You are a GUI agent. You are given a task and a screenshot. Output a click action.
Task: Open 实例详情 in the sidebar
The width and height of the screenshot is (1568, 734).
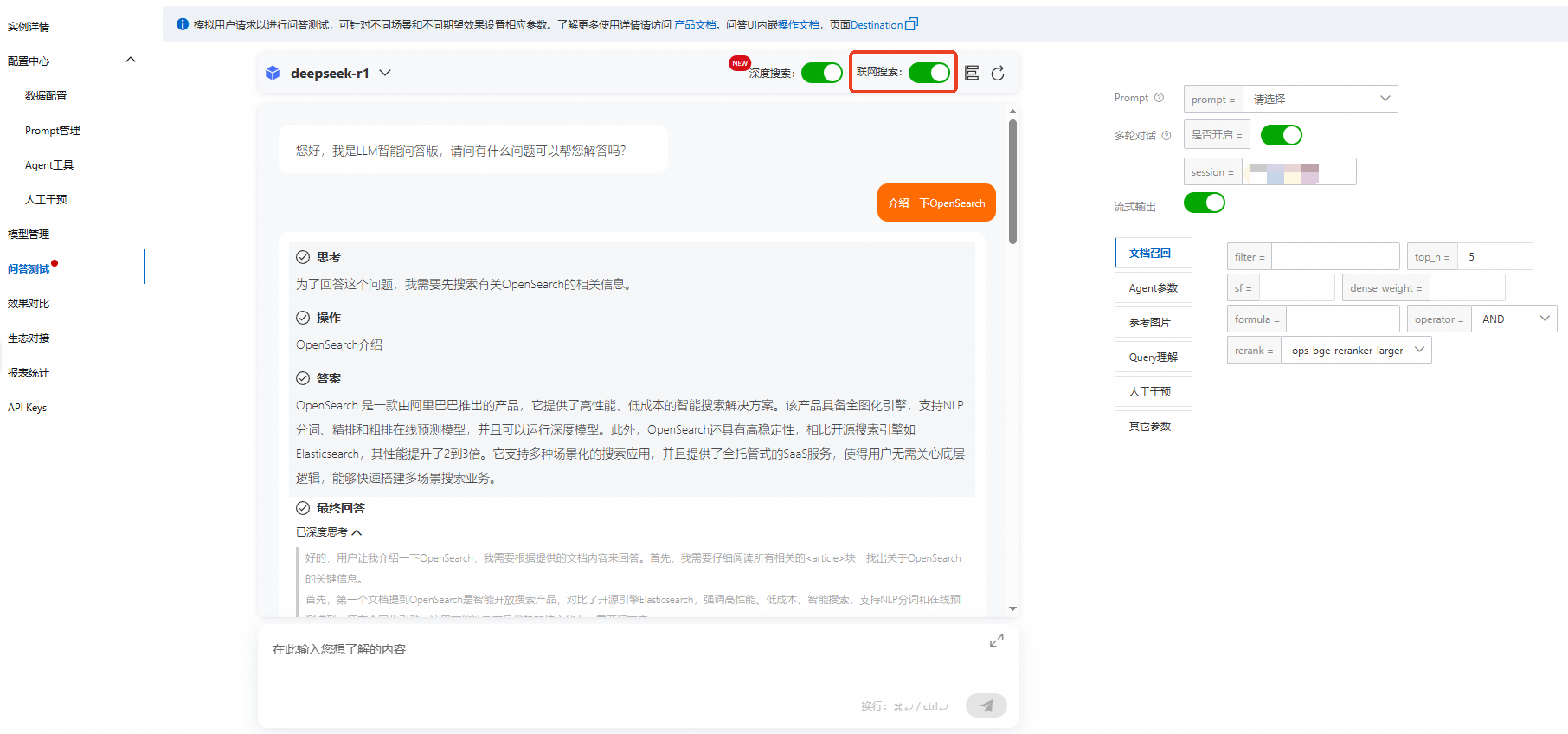coord(29,27)
